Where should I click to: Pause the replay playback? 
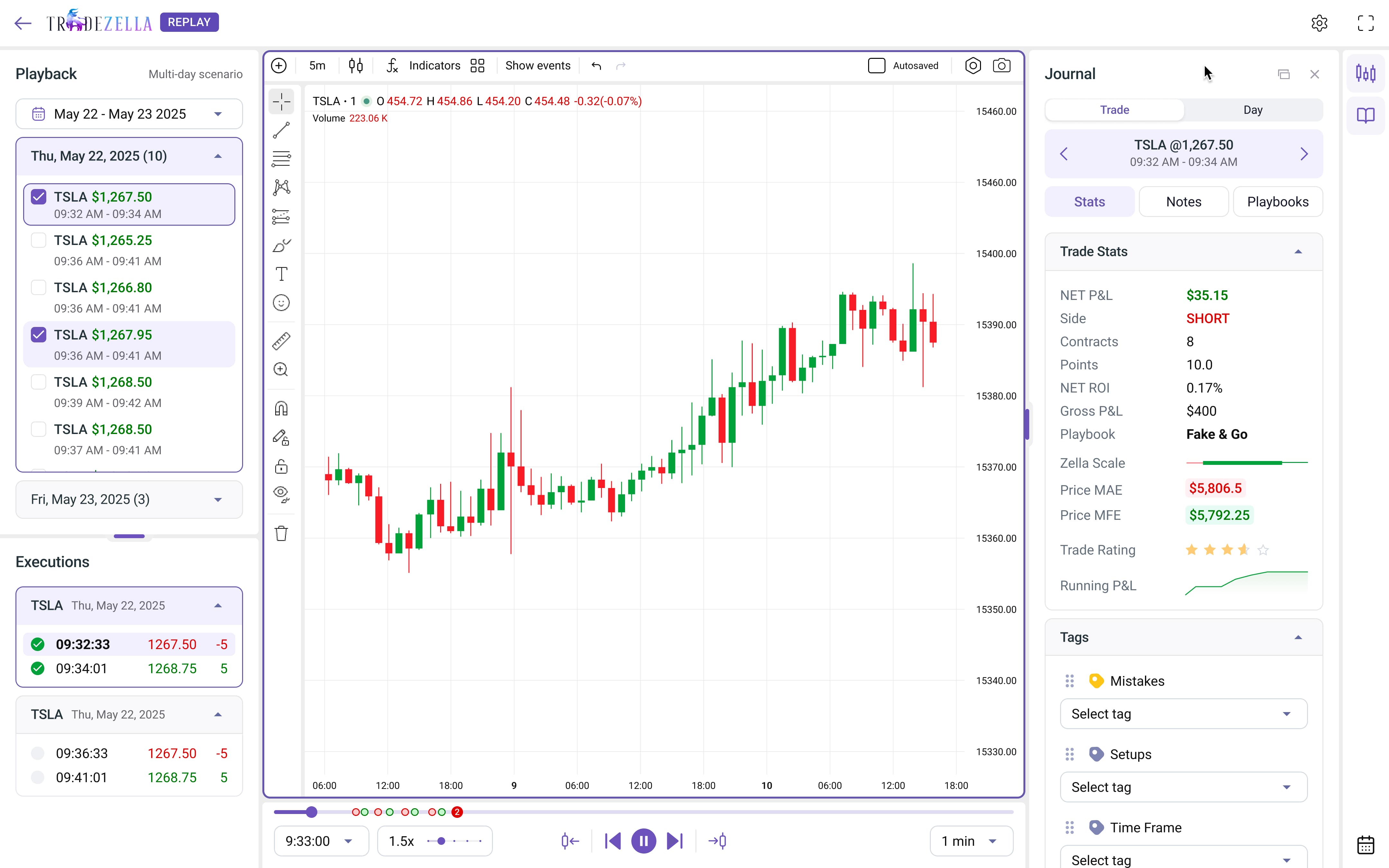643,841
